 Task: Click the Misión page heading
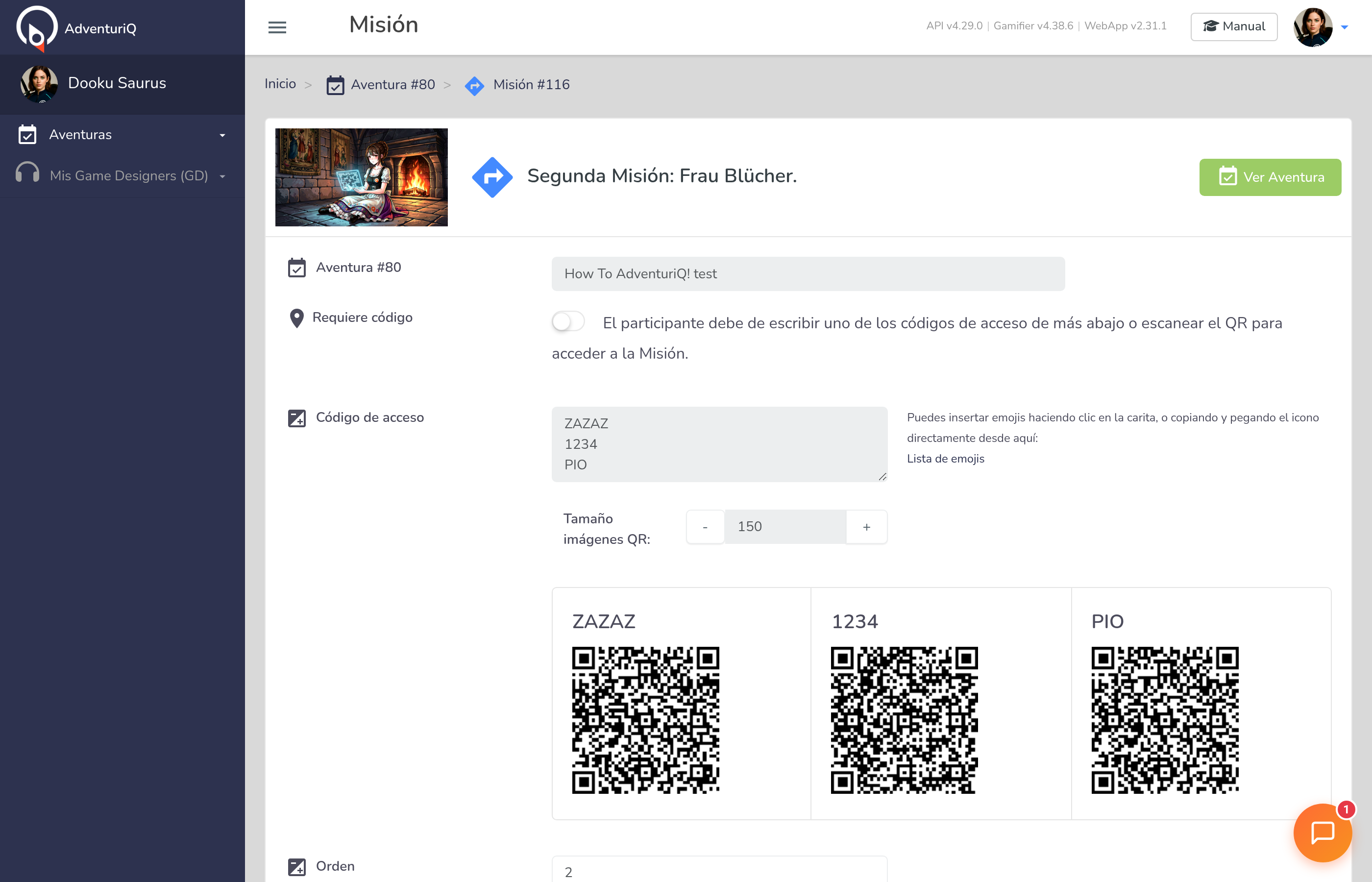tap(384, 24)
